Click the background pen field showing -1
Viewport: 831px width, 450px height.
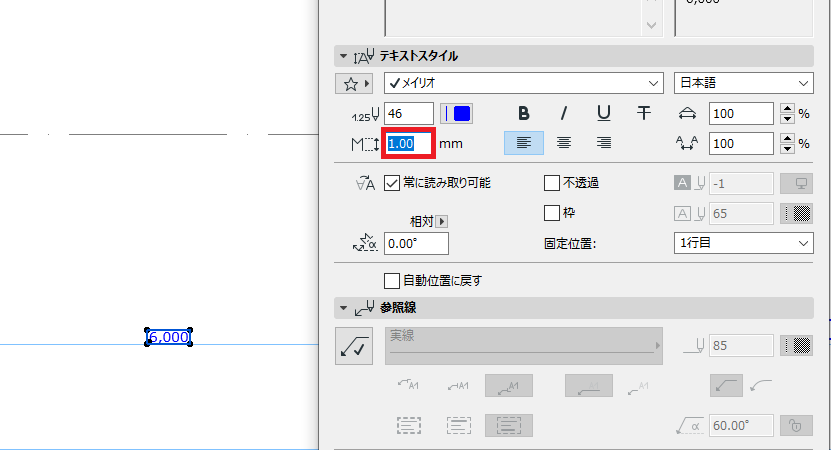point(741,184)
